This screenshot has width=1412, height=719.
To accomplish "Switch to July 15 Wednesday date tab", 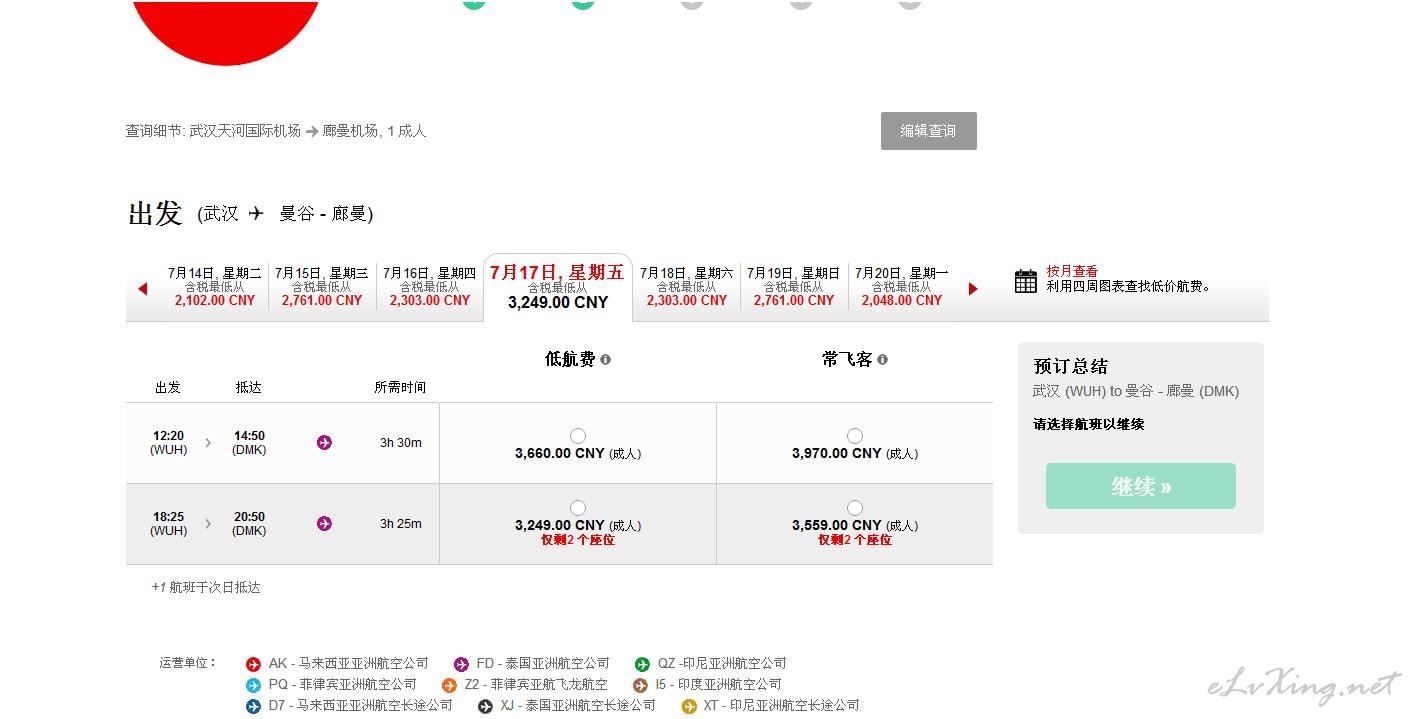I will click(322, 287).
